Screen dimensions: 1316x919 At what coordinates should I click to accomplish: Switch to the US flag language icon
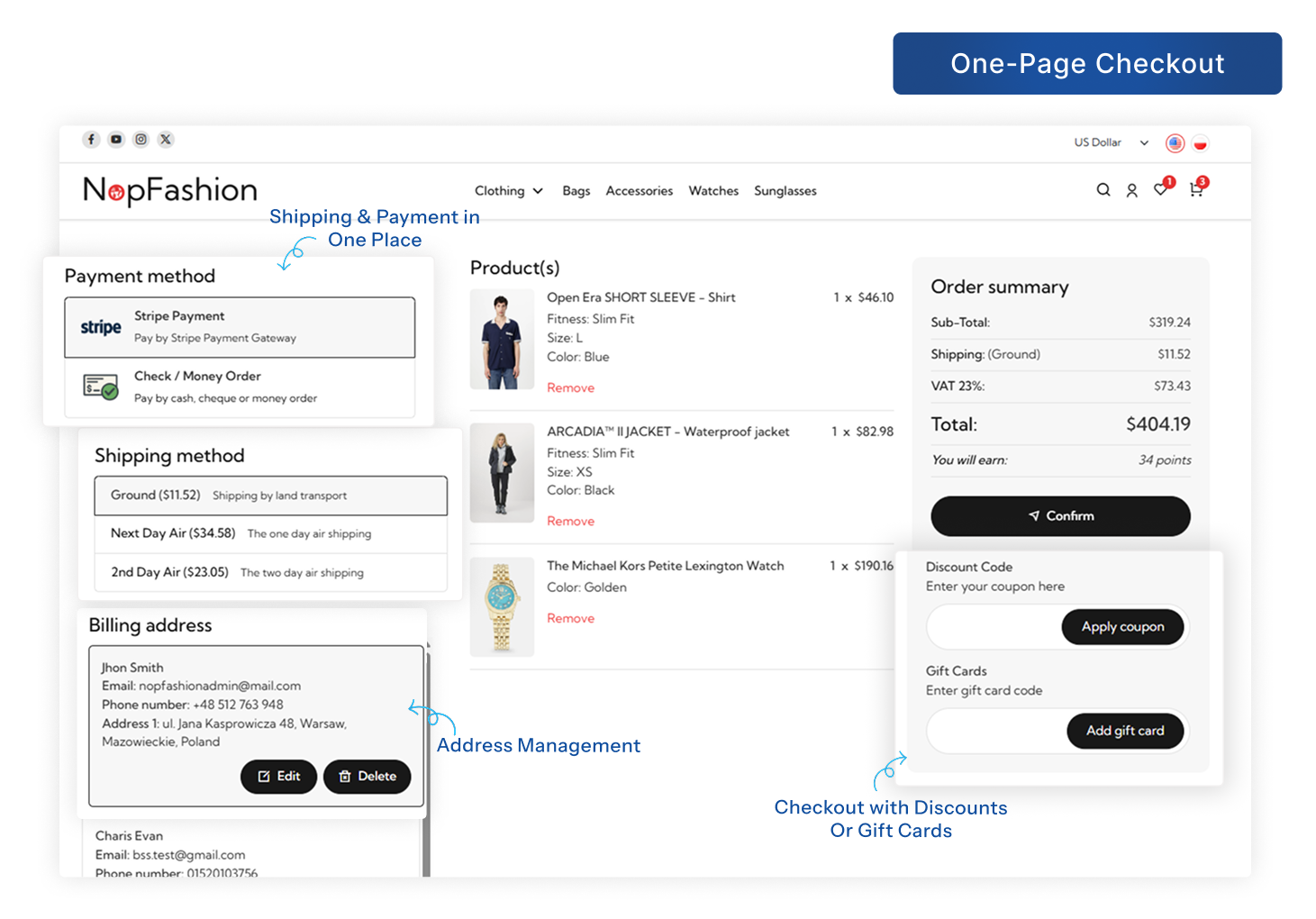click(1175, 143)
